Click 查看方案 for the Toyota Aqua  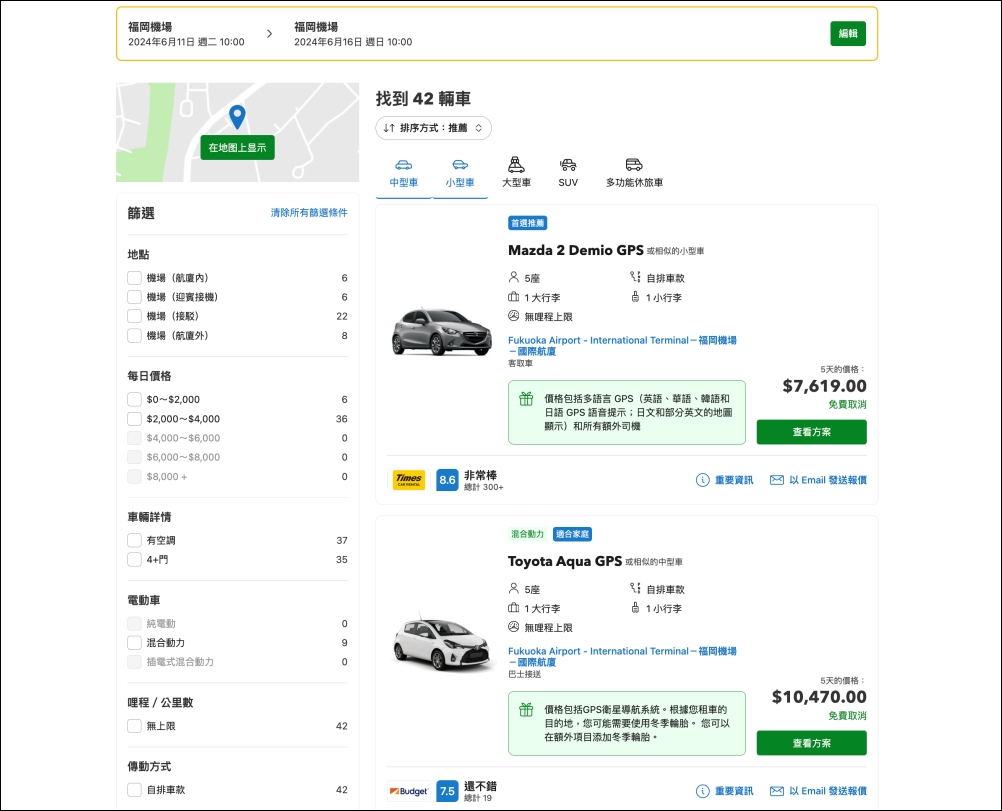coord(812,743)
